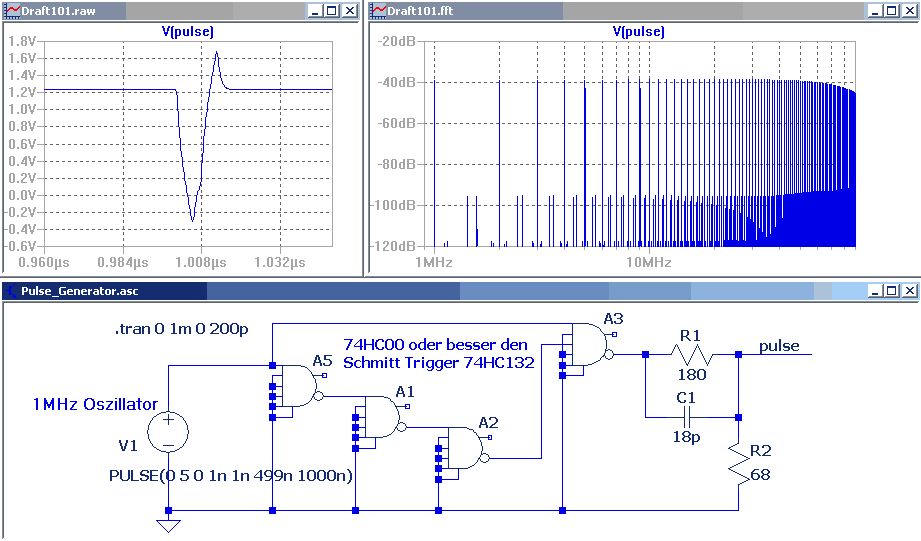Select resistor R1 symbol
The width and height of the screenshot is (921, 541).
[692, 354]
